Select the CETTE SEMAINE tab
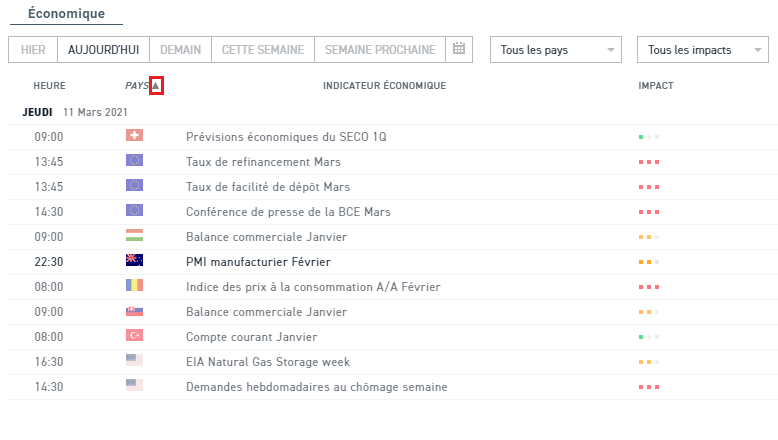 (x=262, y=50)
